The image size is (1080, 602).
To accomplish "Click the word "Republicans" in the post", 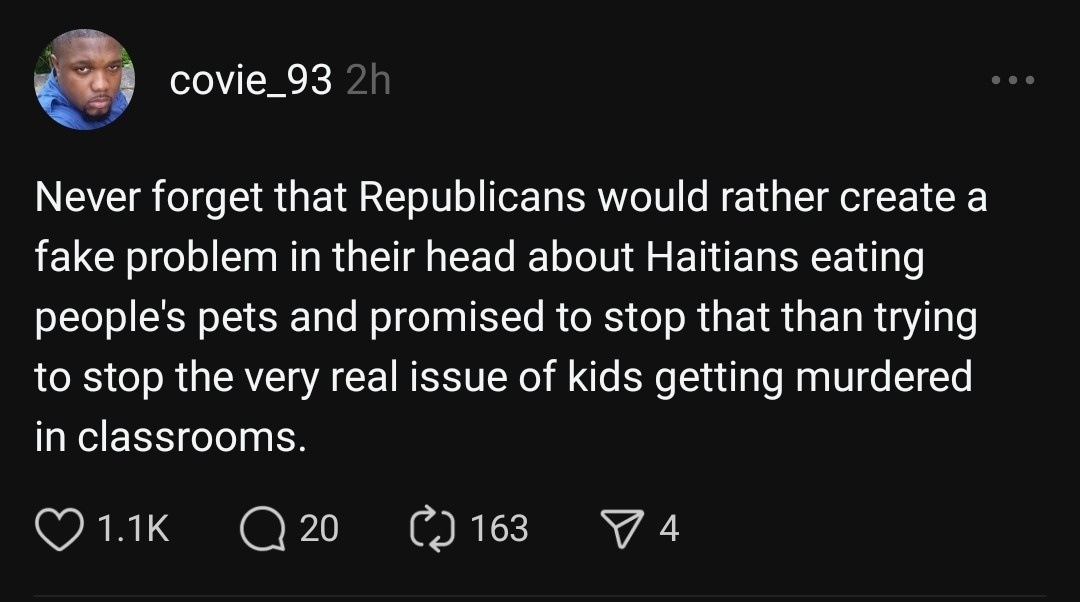I will pos(471,198).
